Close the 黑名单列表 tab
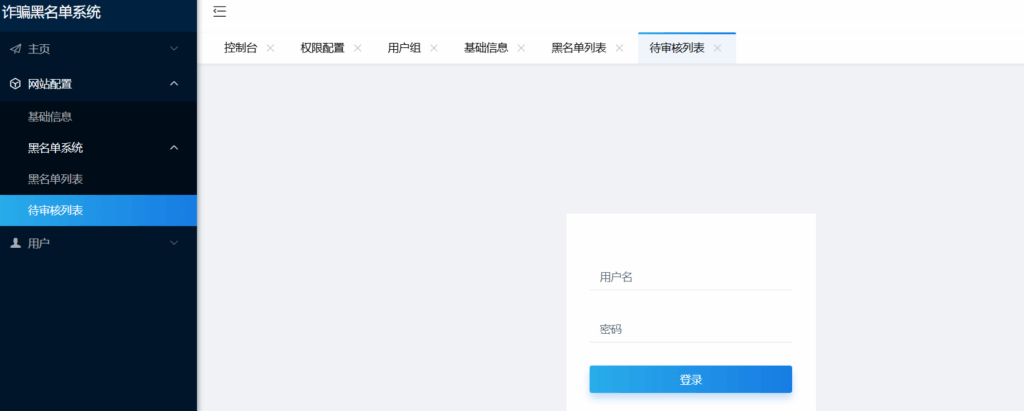Viewport: 1024px width, 411px height. pyautogui.click(x=619, y=48)
